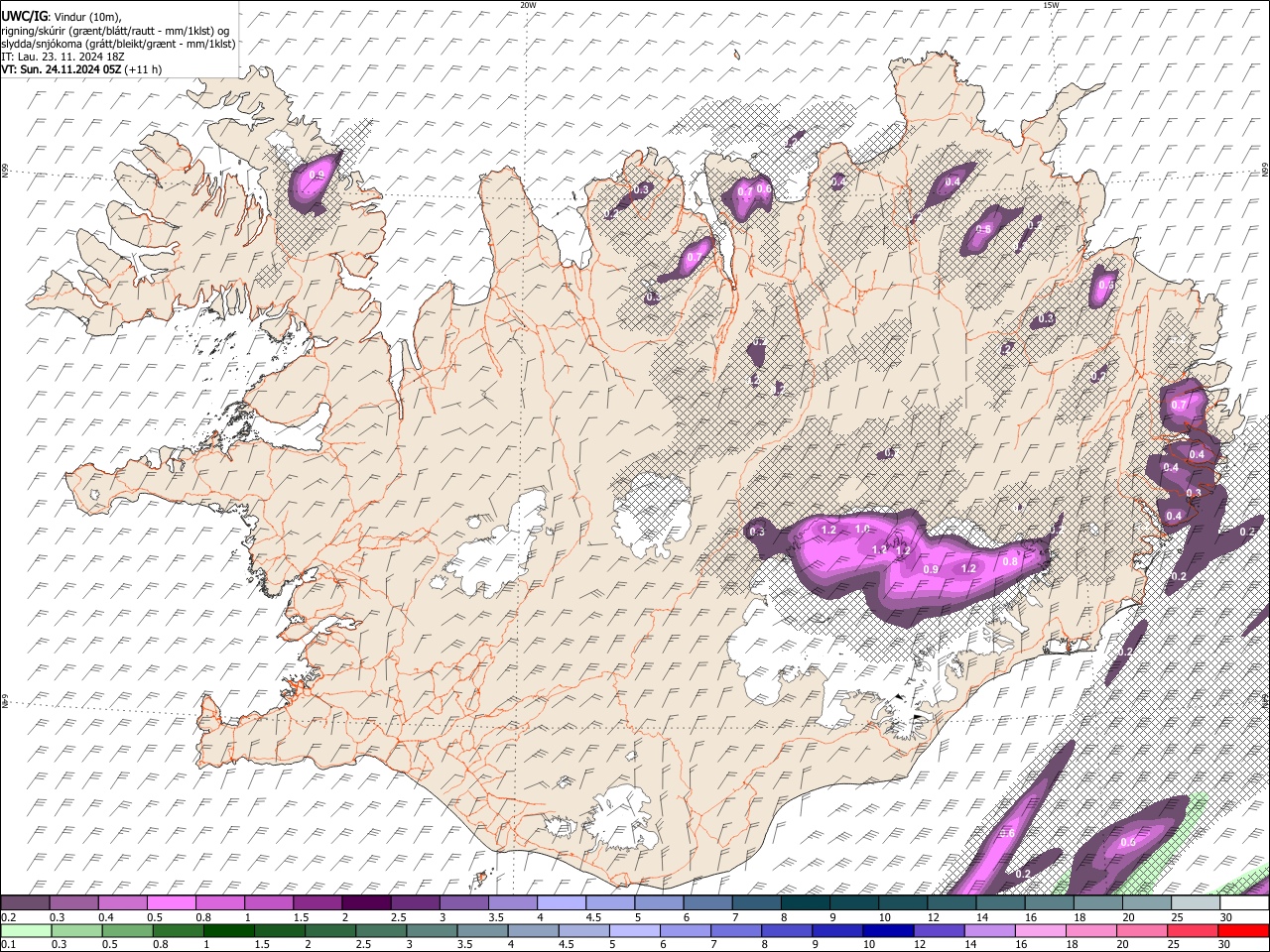Pick the deep navy 10 swatch in lower legend
Screen dimensions: 1270x952
[888, 931]
